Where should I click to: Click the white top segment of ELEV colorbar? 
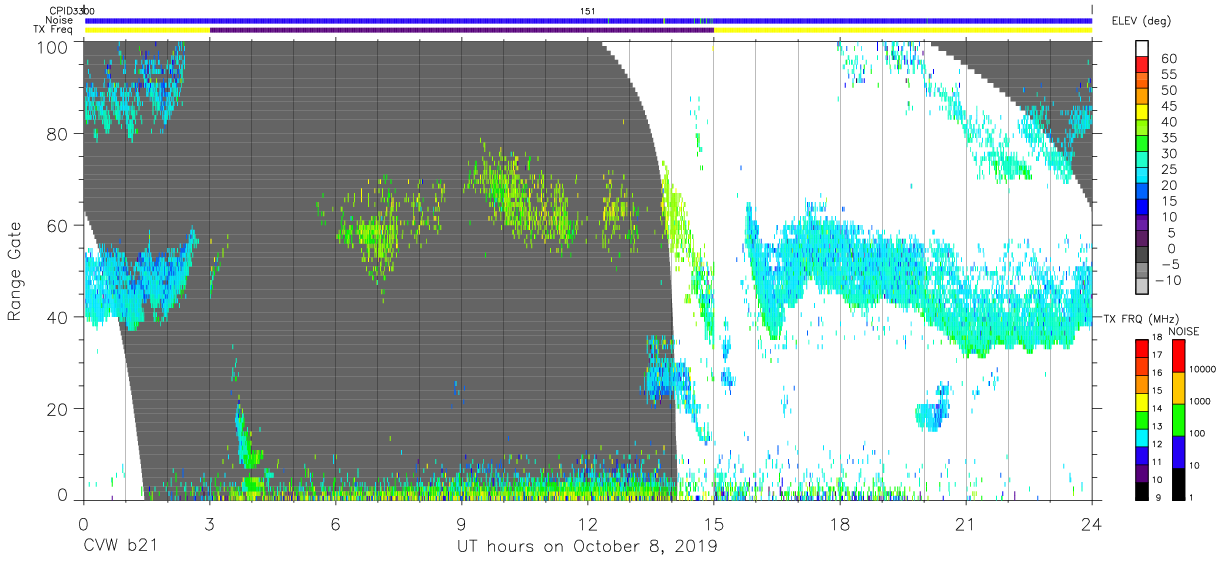click(x=1142, y=49)
